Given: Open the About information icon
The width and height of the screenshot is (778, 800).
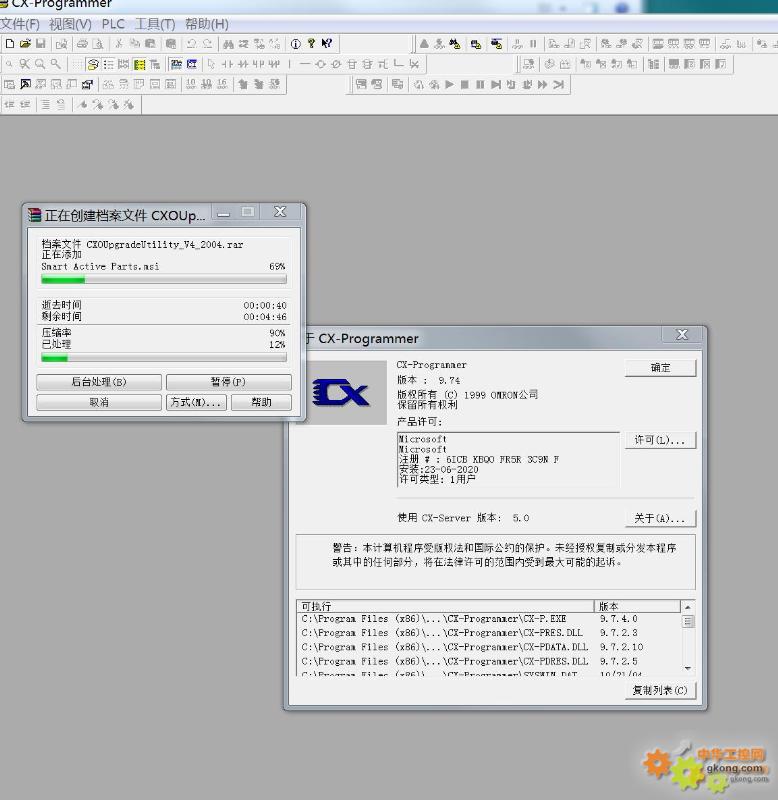Looking at the screenshot, I should tap(295, 44).
